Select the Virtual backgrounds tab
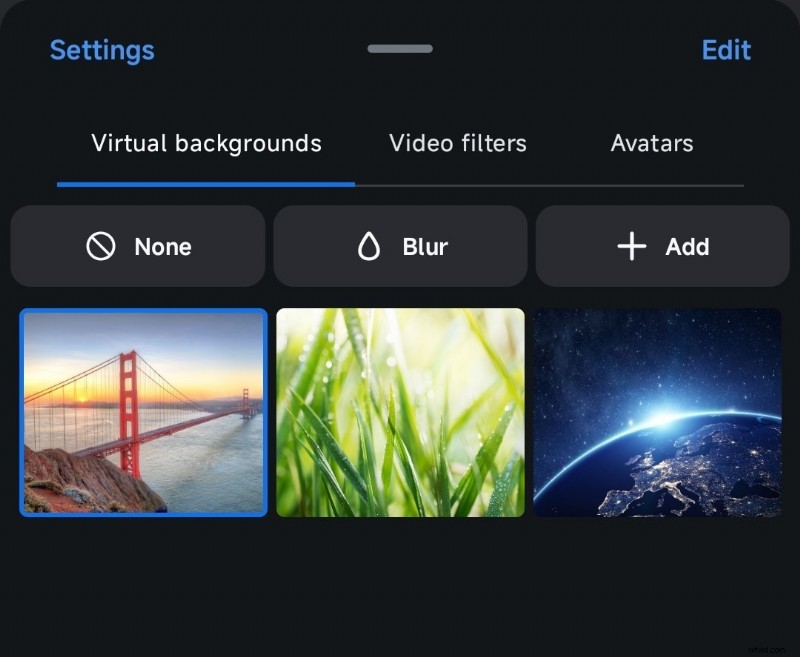The image size is (800, 657). 206,143
